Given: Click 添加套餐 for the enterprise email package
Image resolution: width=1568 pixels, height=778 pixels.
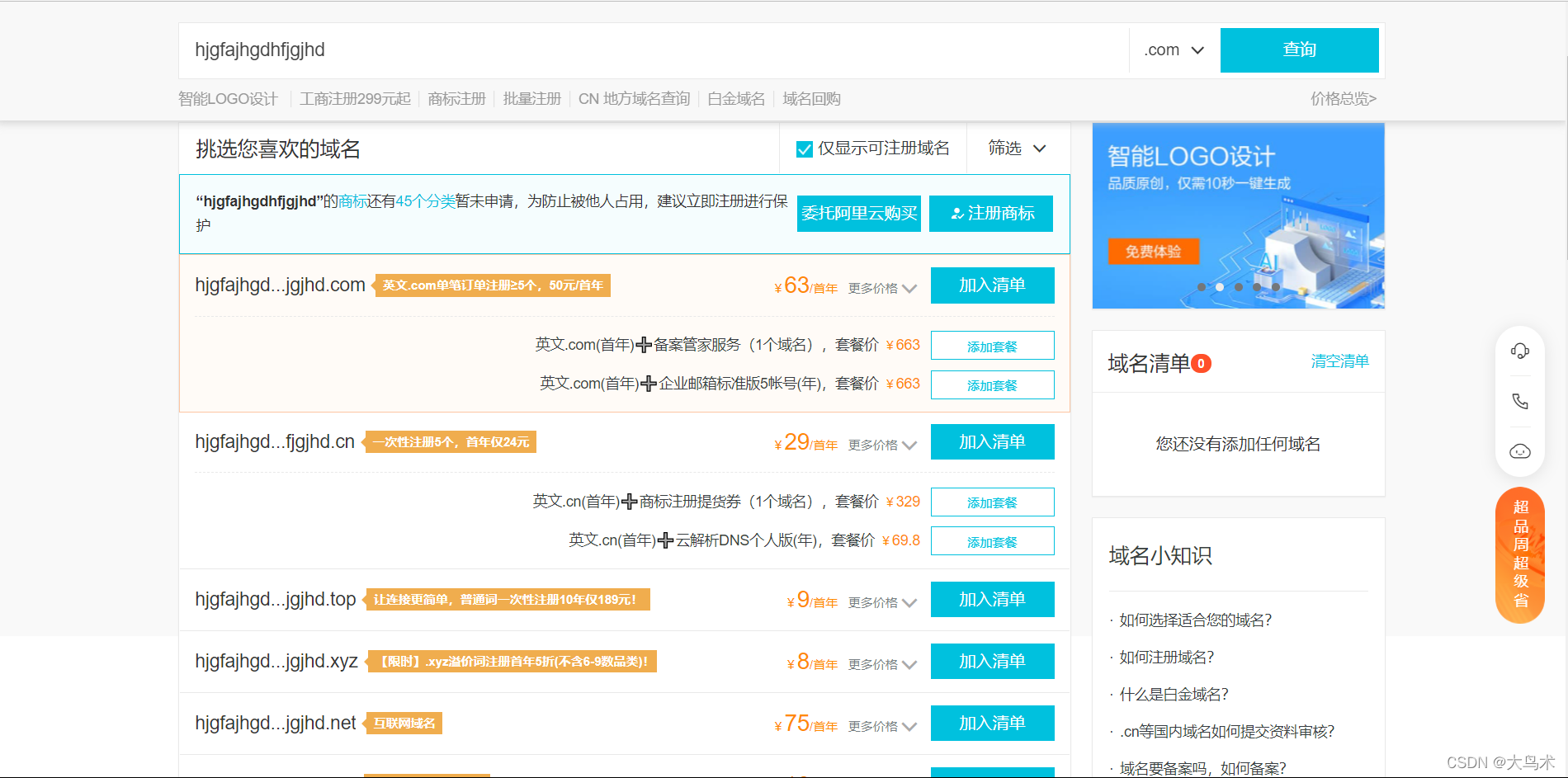Looking at the screenshot, I should click(x=992, y=384).
